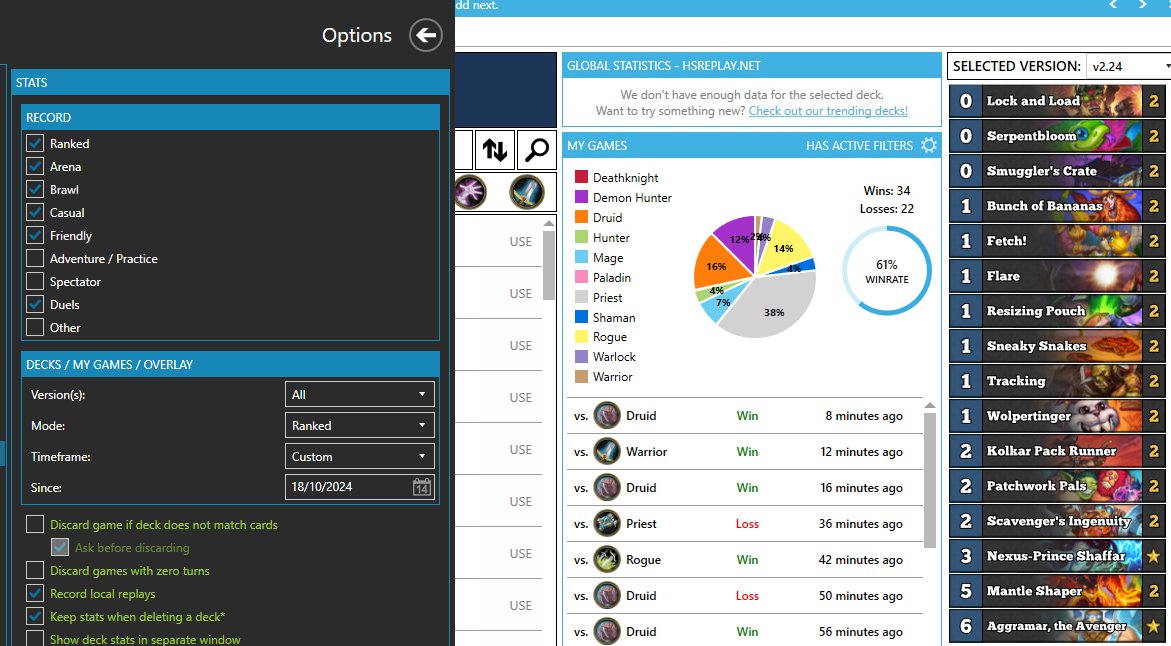Uncheck Keep stats when deleting a deck
This screenshot has width=1171, height=646.
[35, 617]
